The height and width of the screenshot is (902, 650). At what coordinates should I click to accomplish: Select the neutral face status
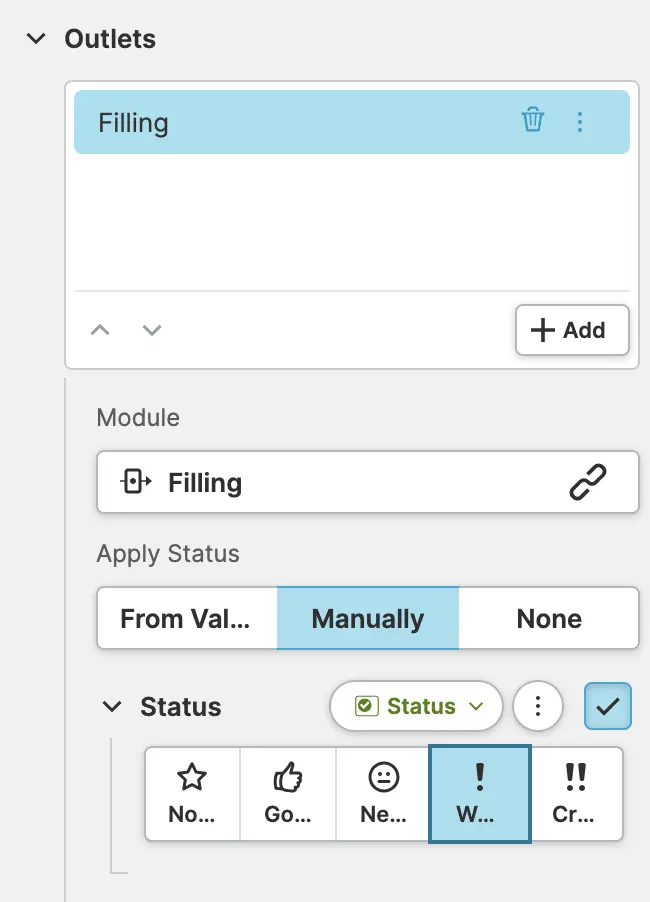pos(383,794)
